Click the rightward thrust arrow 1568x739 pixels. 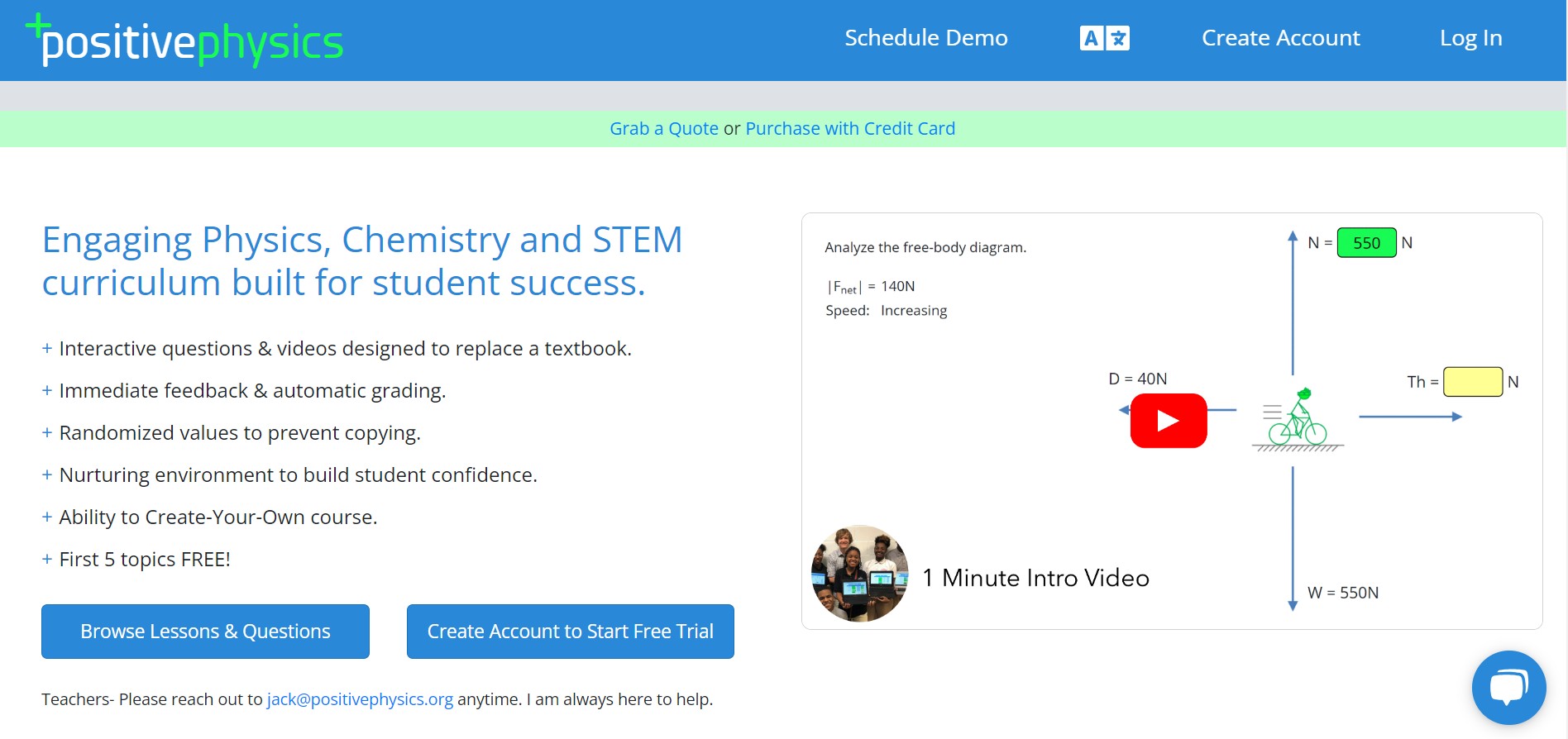click(x=1410, y=417)
